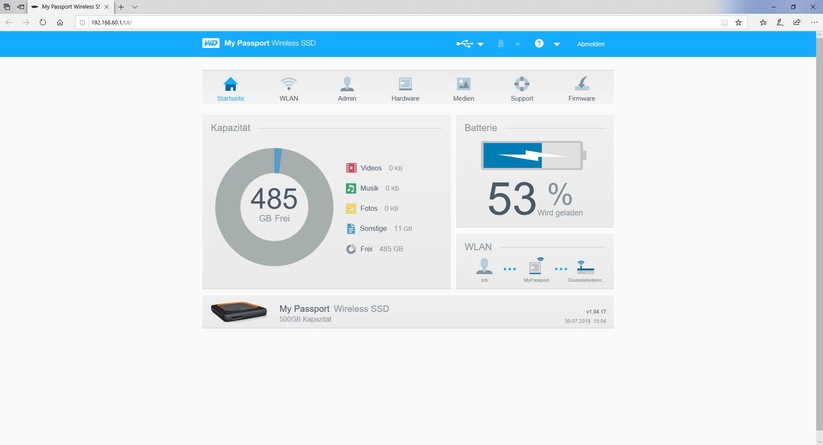823x445 pixels.
Task: Open the Admin section icon
Action: [x=347, y=88]
